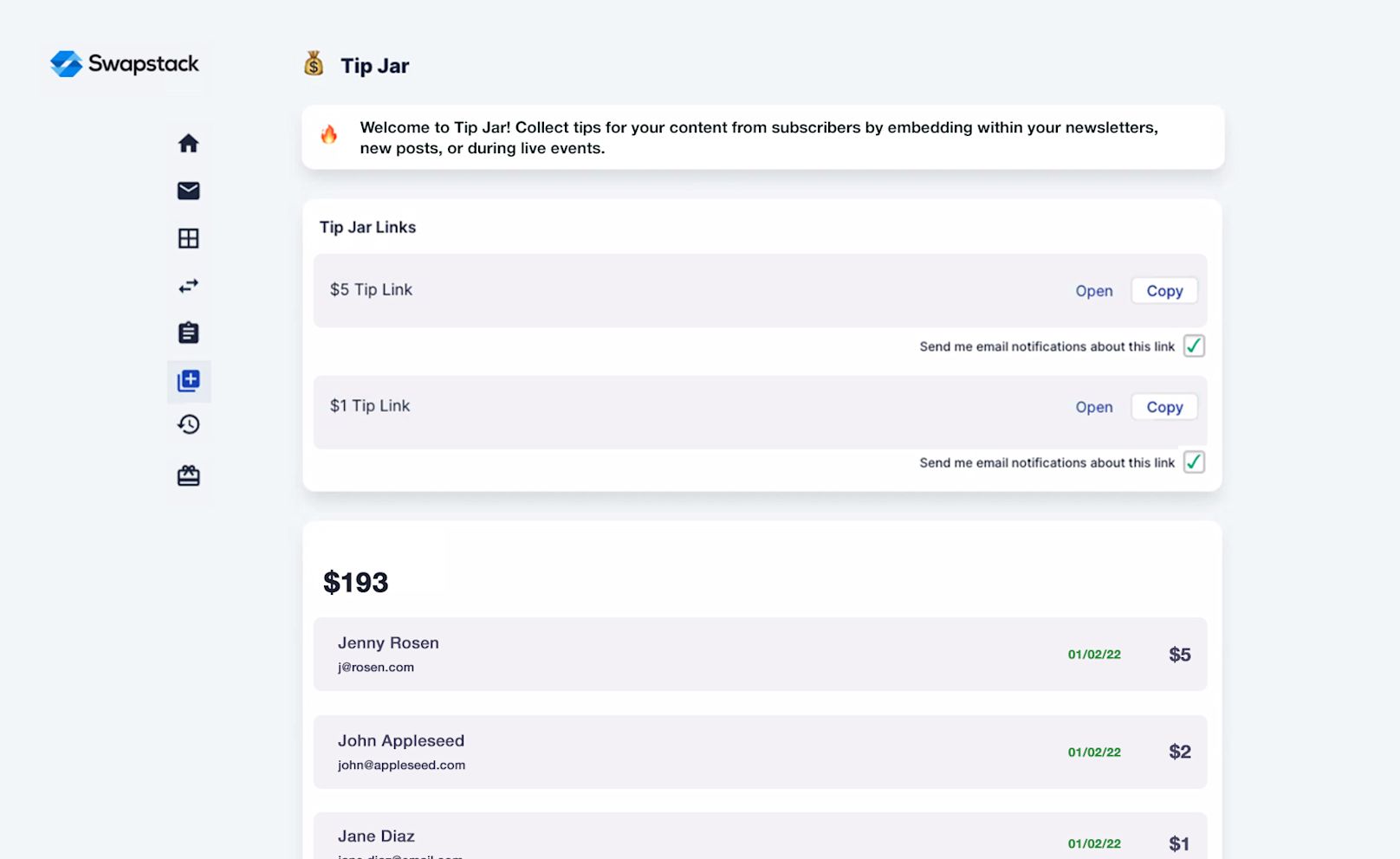The width and height of the screenshot is (1400, 859).
Task: Select the mail envelope icon
Action: tap(188, 191)
